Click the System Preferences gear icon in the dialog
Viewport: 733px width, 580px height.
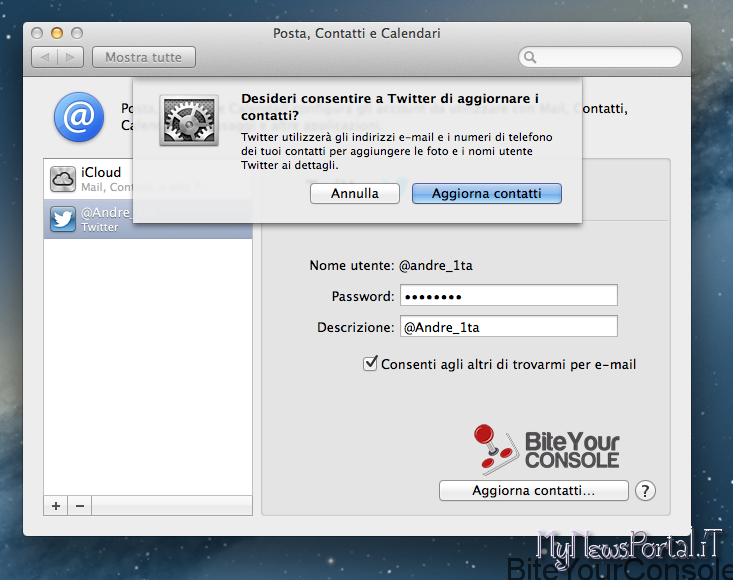[189, 121]
